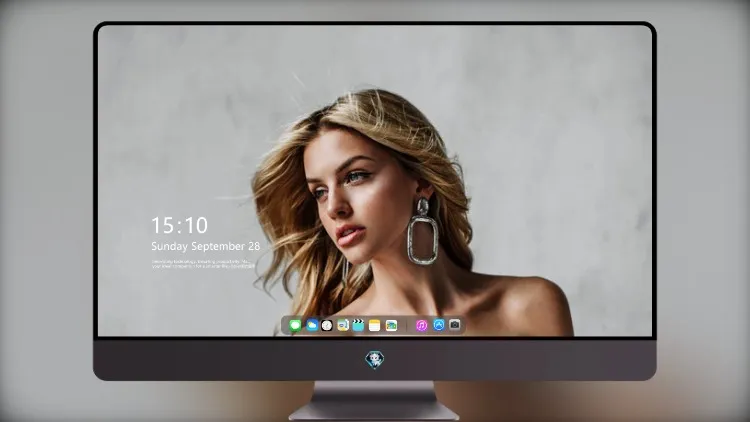
Task: Launch the Camera app in the dock
Action: coord(455,325)
